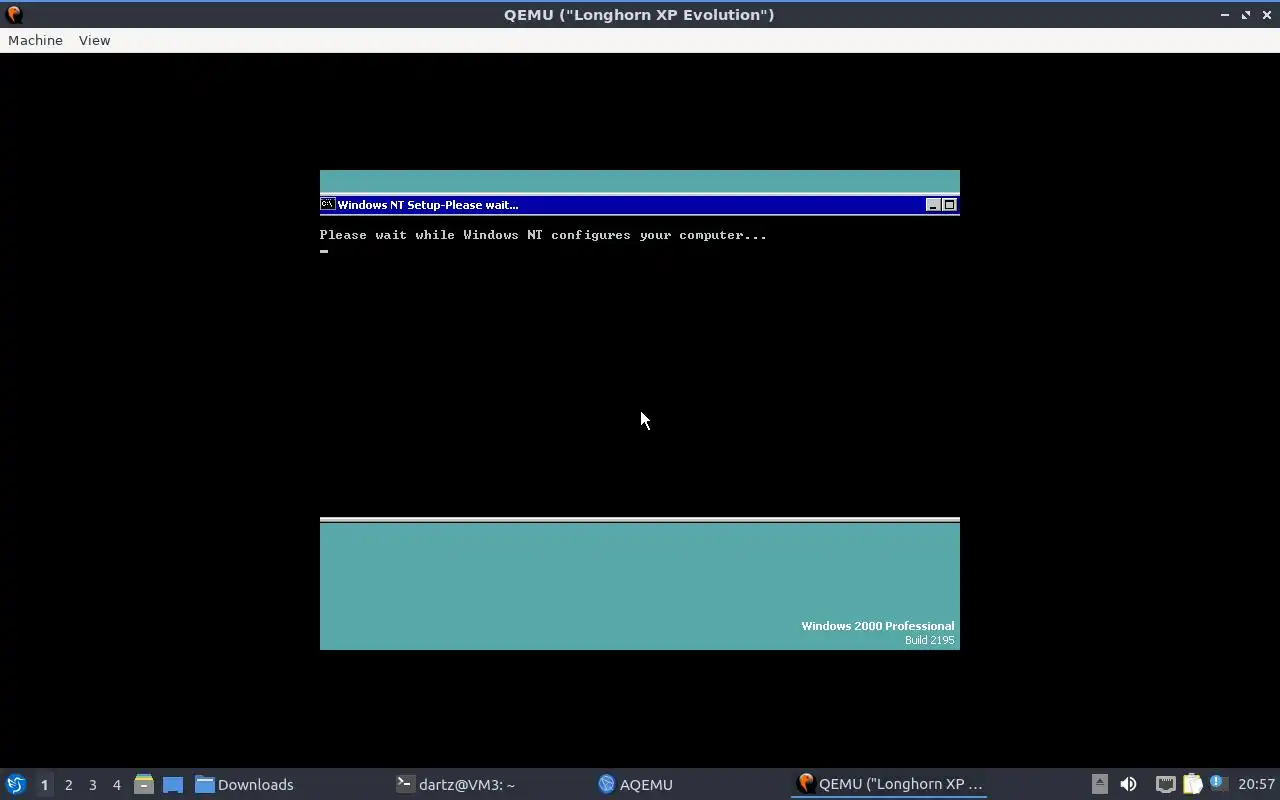Click the Build 2195 text
This screenshot has width=1280, height=800.
929,640
